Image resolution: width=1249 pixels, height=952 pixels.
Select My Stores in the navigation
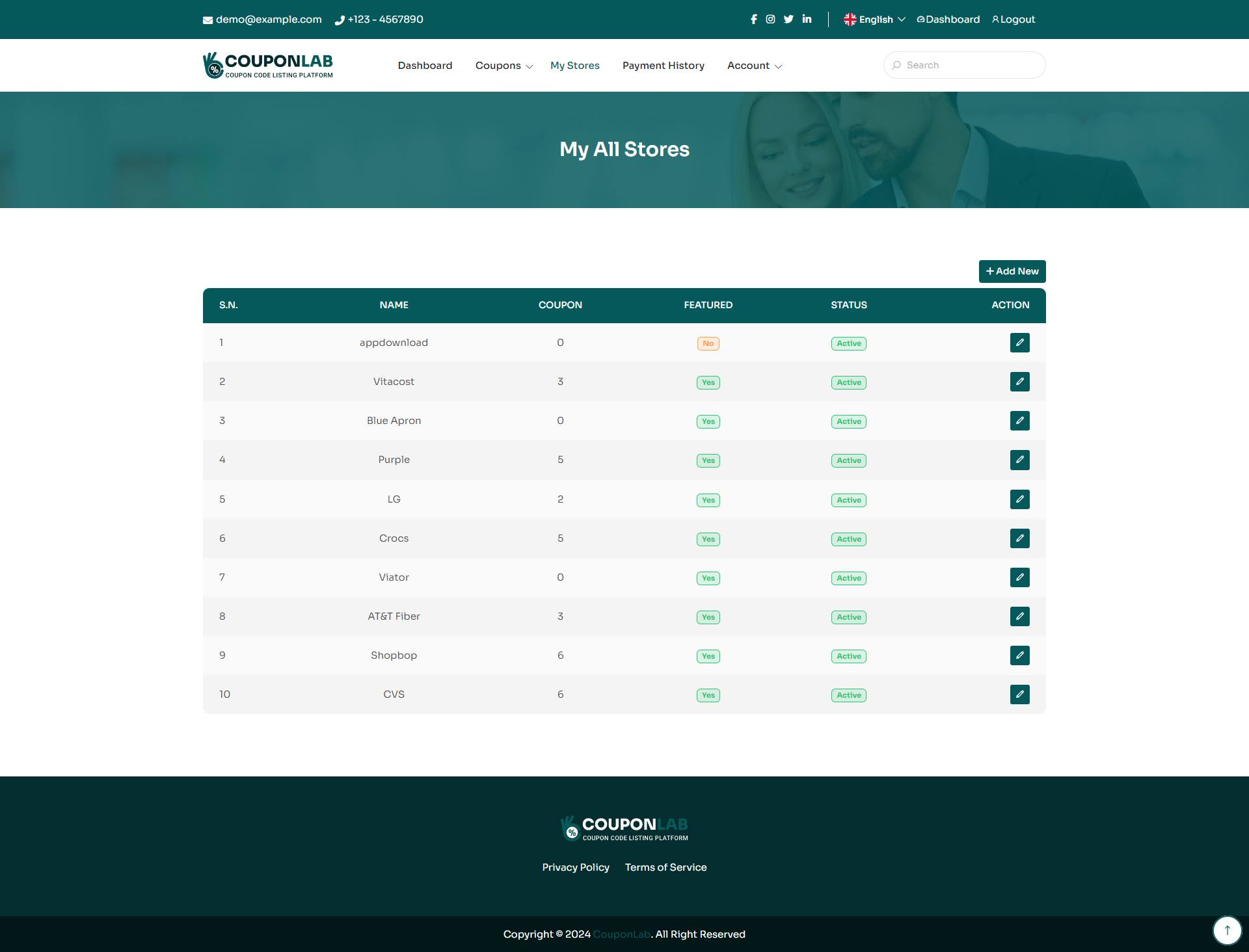575,65
